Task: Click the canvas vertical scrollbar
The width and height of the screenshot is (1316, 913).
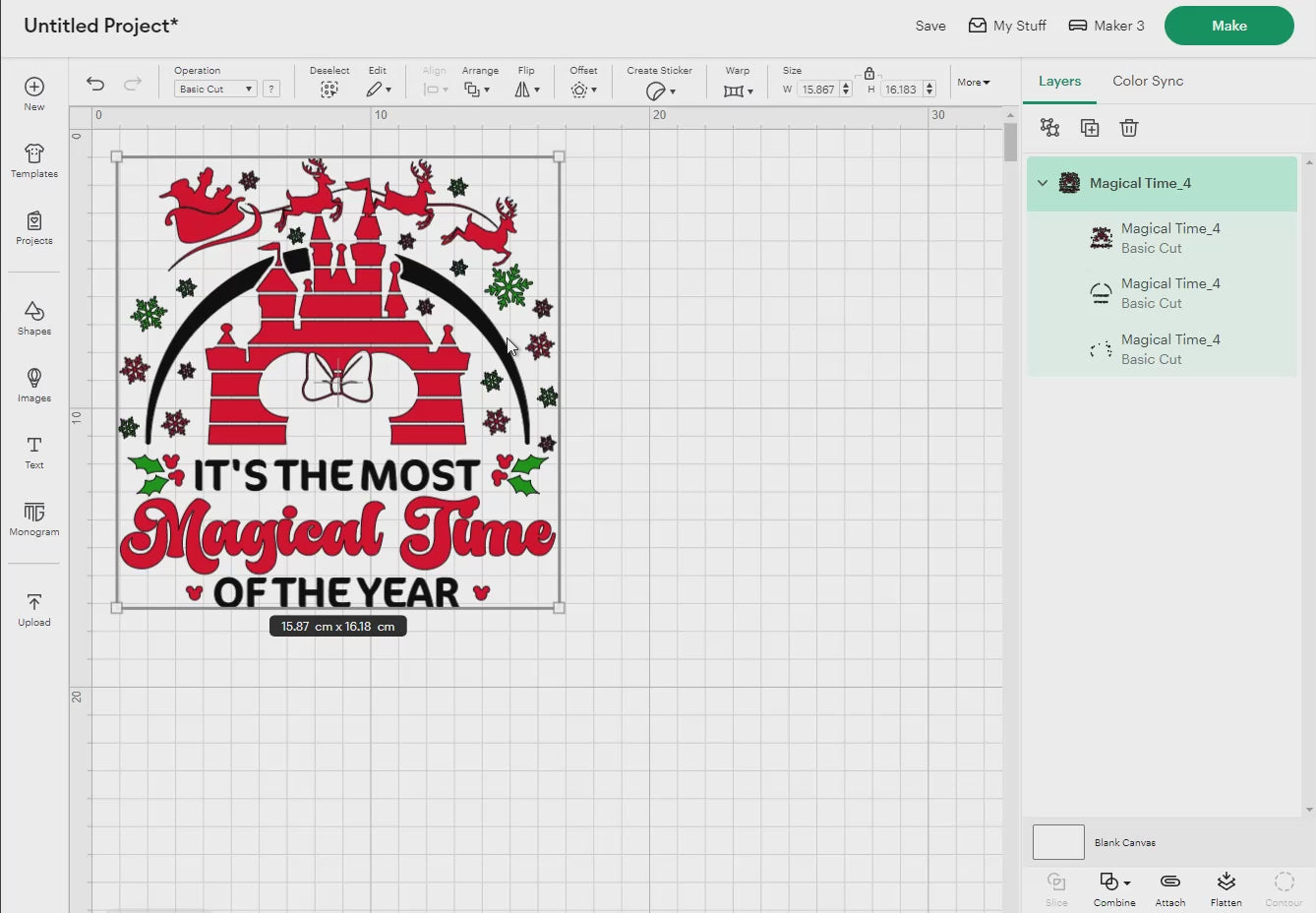Action: tap(1010, 144)
